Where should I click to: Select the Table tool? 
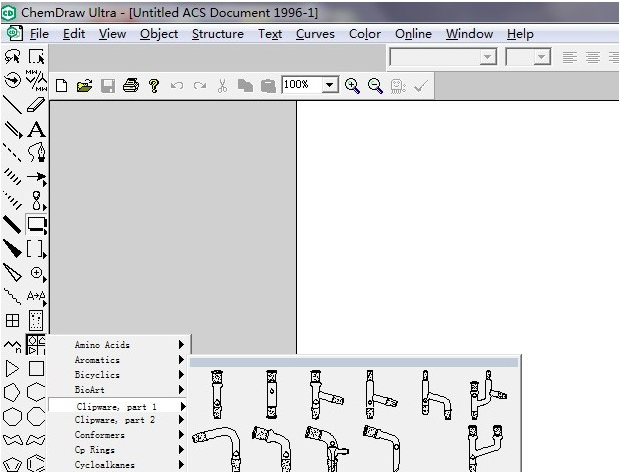coord(13,320)
